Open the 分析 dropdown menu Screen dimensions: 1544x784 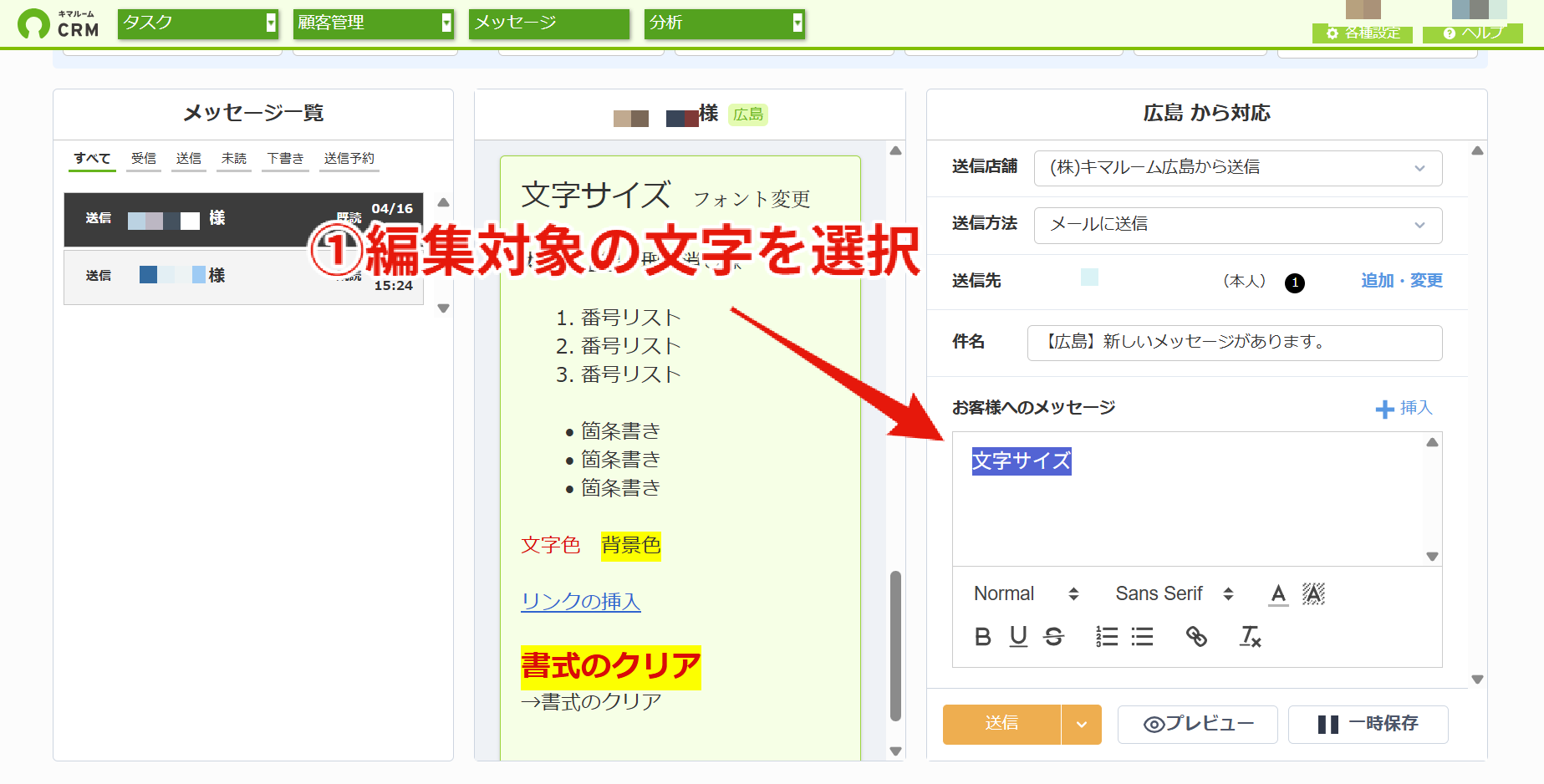pyautogui.click(x=726, y=23)
